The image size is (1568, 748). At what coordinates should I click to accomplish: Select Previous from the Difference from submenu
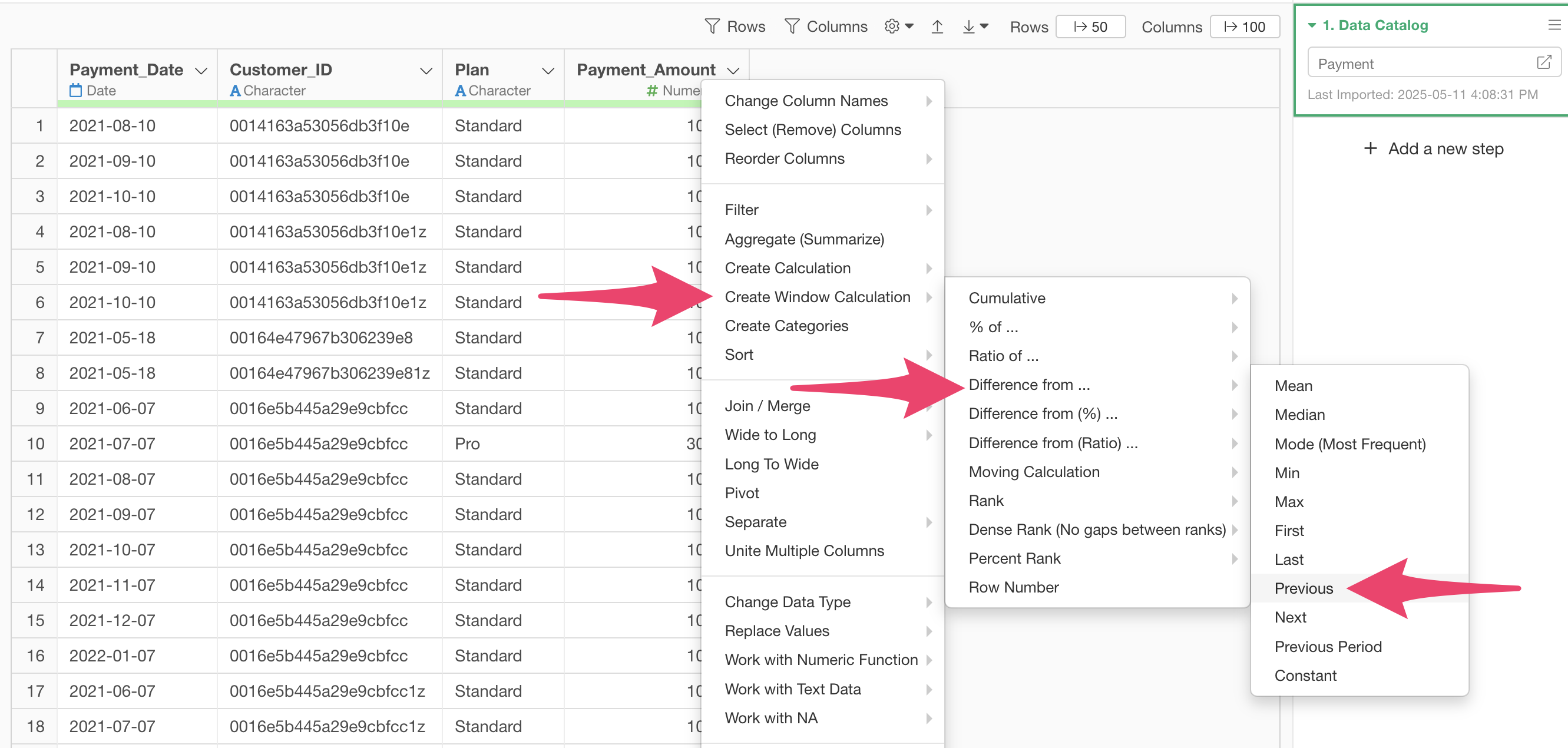pos(1303,588)
